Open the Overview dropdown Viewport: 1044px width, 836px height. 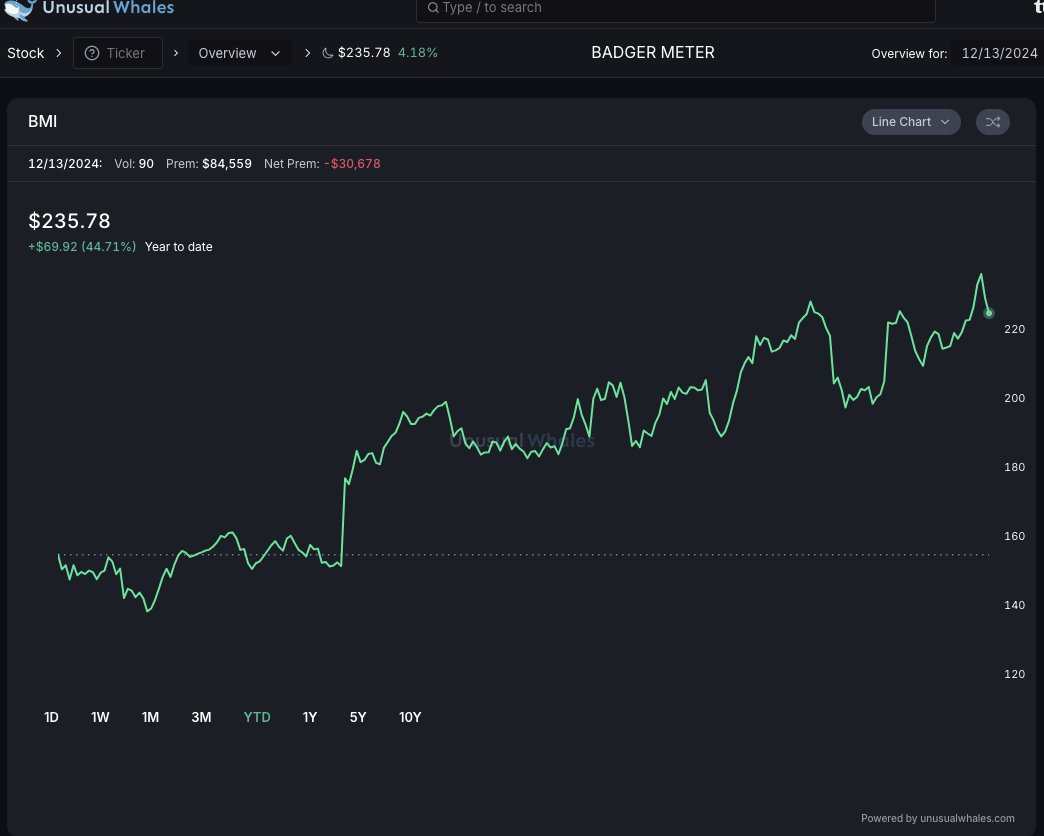[x=239, y=53]
